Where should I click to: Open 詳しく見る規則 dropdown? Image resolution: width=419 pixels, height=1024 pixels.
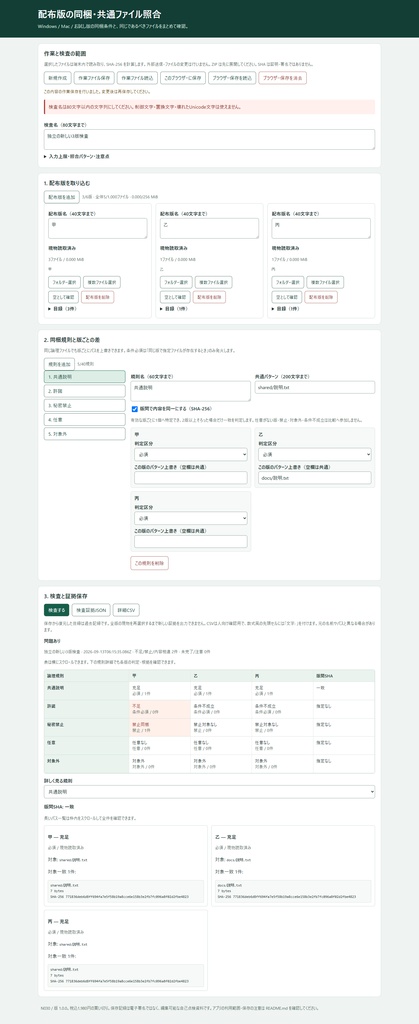pos(210,792)
